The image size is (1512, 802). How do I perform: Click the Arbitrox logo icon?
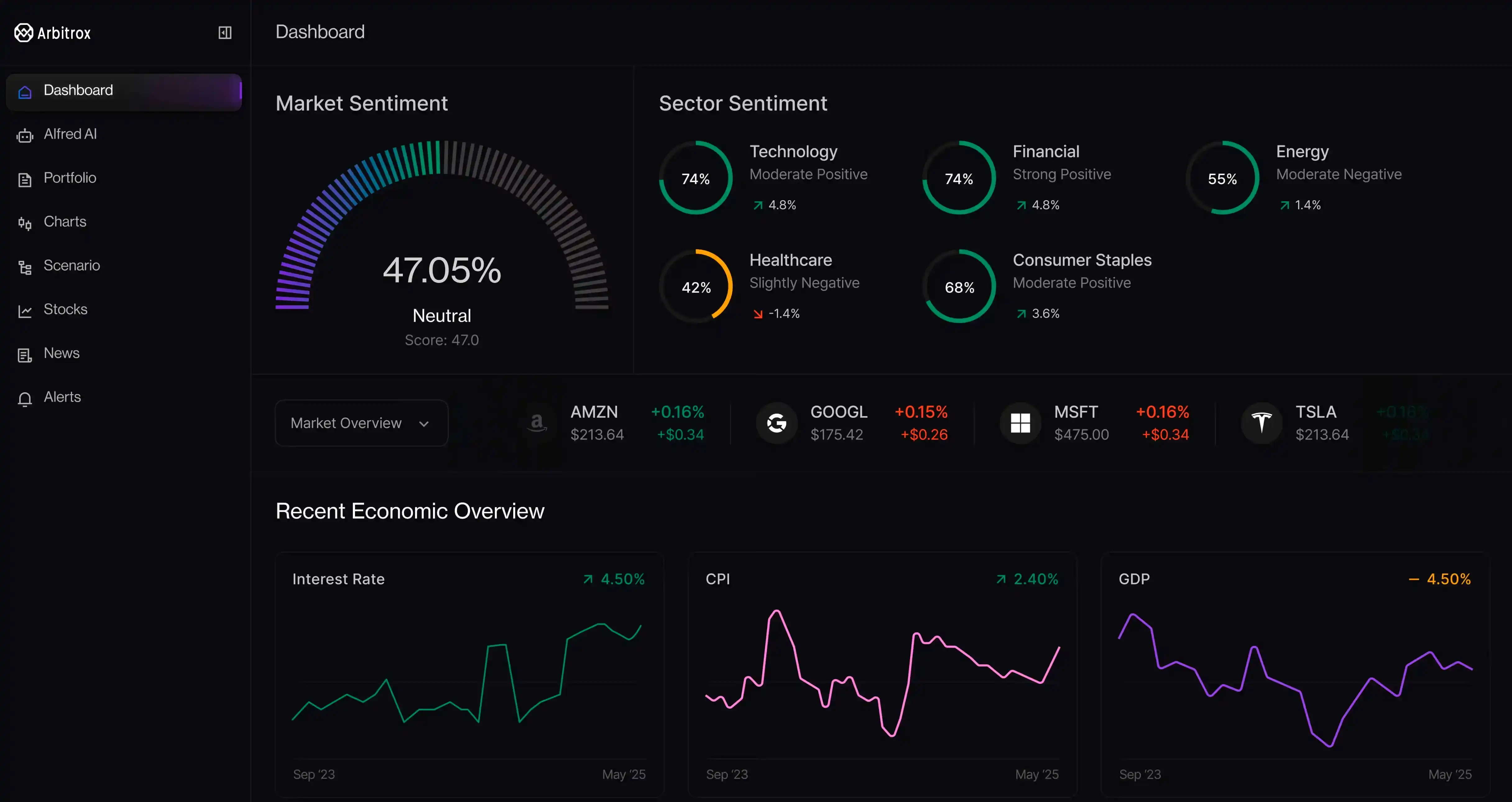(24, 32)
